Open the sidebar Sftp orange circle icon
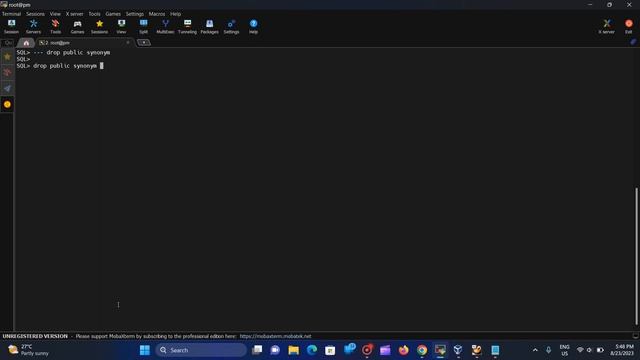640x360 pixels. 7,104
